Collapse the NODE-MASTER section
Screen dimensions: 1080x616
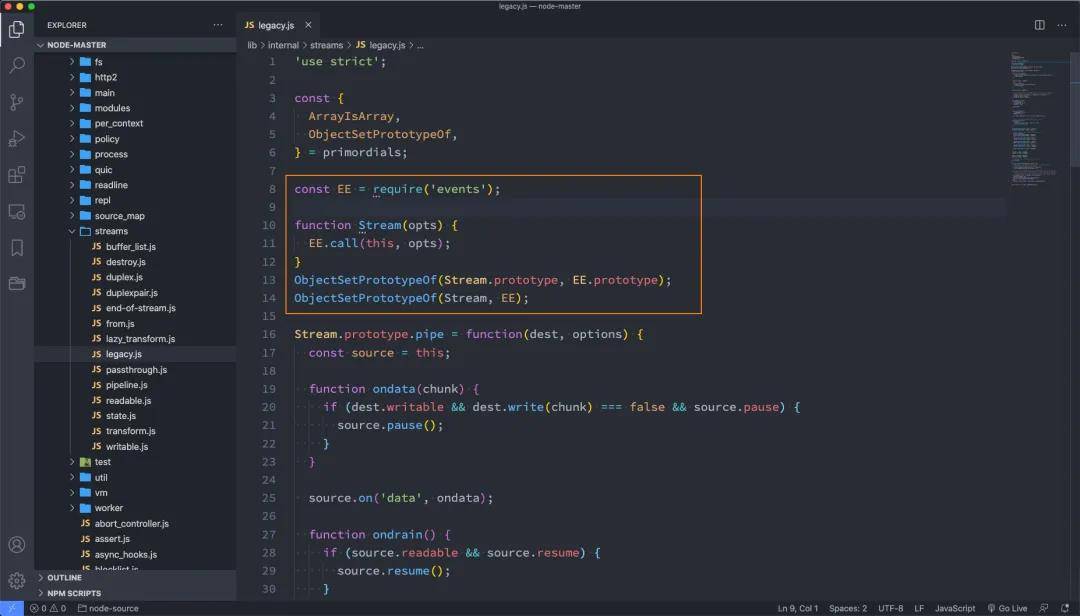click(135, 45)
